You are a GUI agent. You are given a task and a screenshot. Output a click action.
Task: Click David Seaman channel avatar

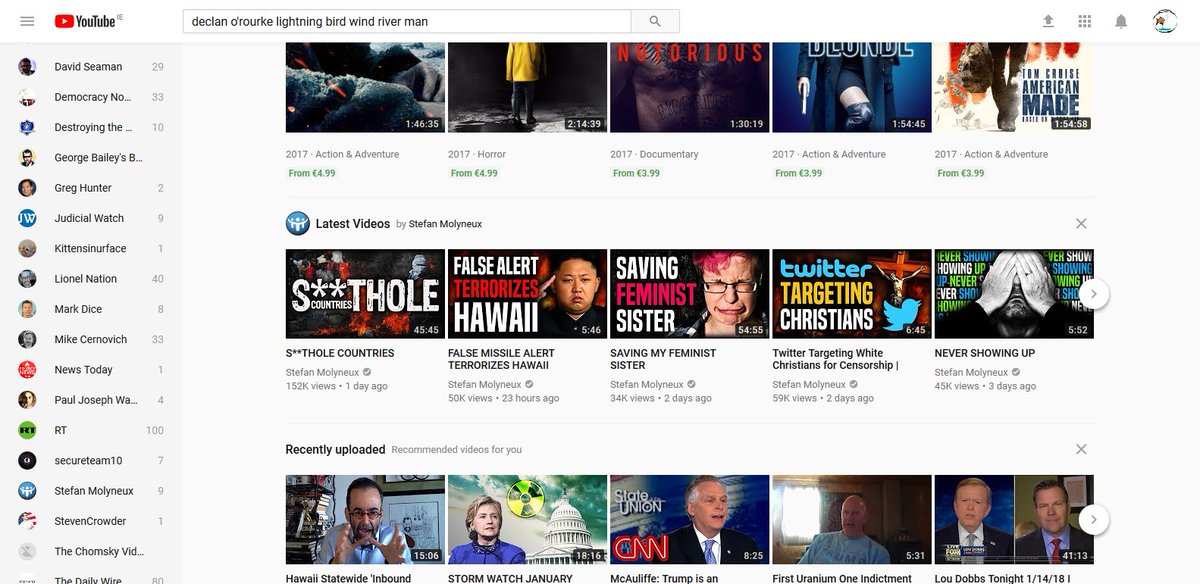click(28, 67)
